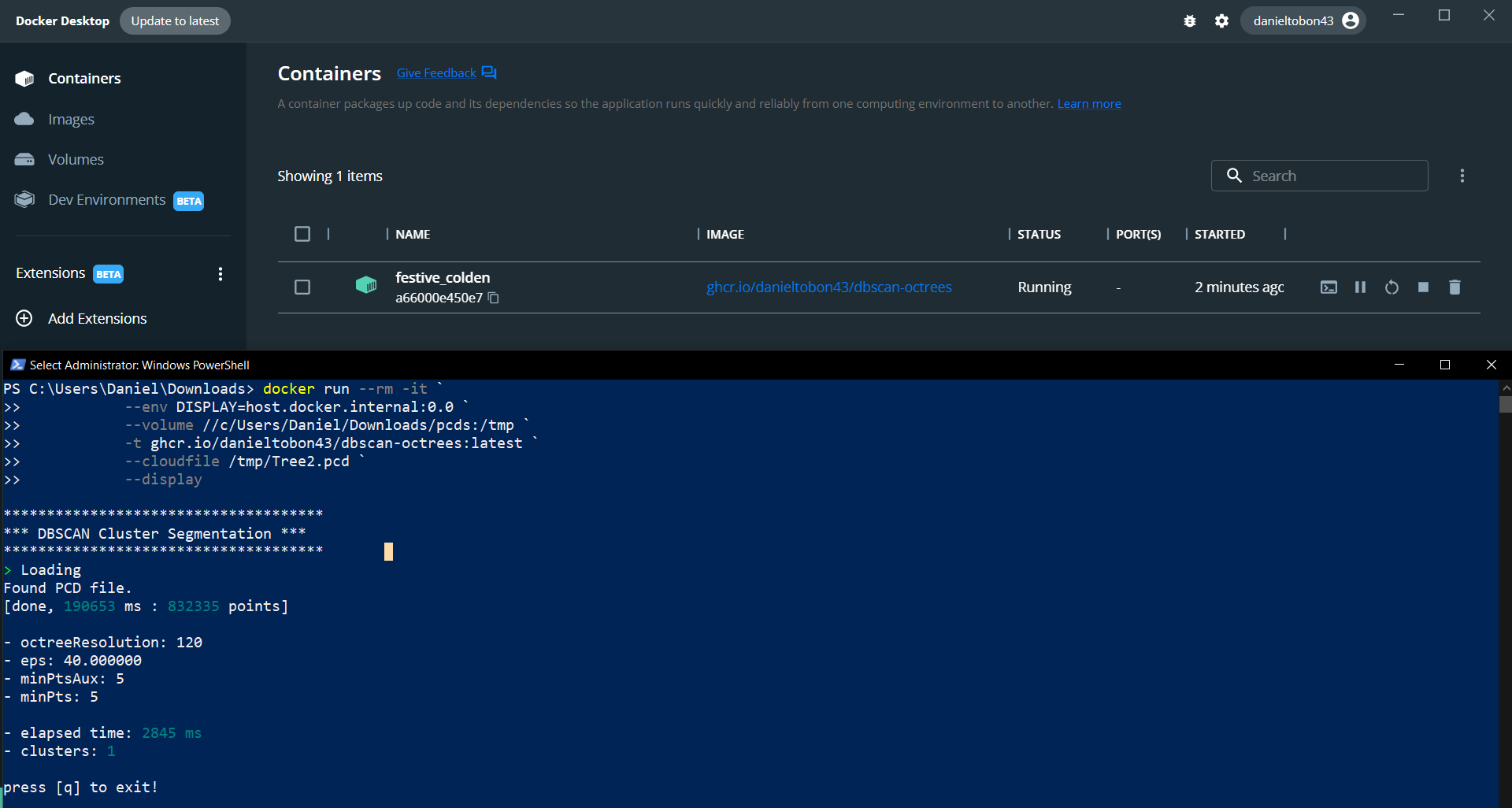Click the Containers cube icon

click(x=24, y=79)
